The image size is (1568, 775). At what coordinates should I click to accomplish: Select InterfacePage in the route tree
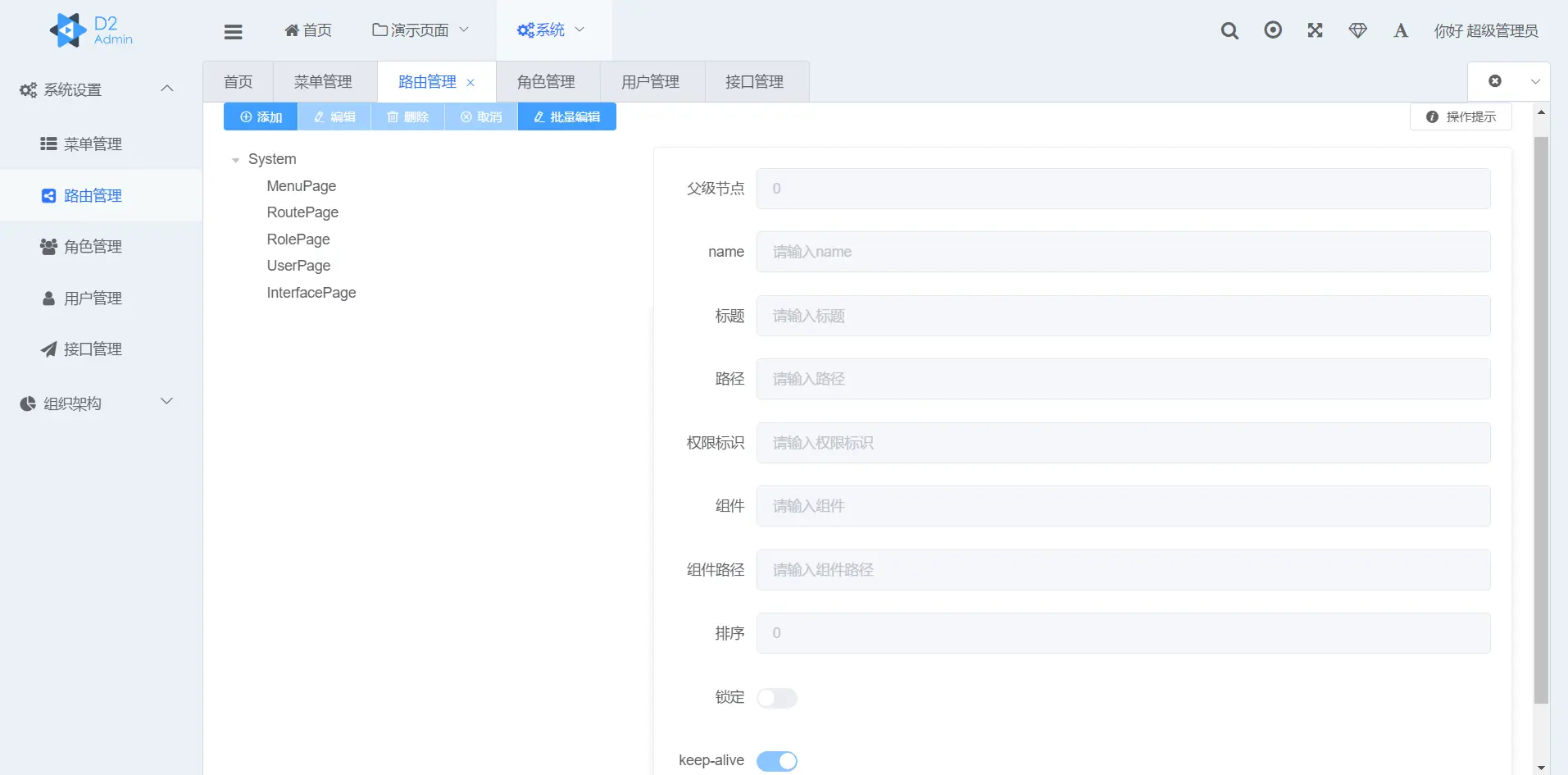(311, 293)
